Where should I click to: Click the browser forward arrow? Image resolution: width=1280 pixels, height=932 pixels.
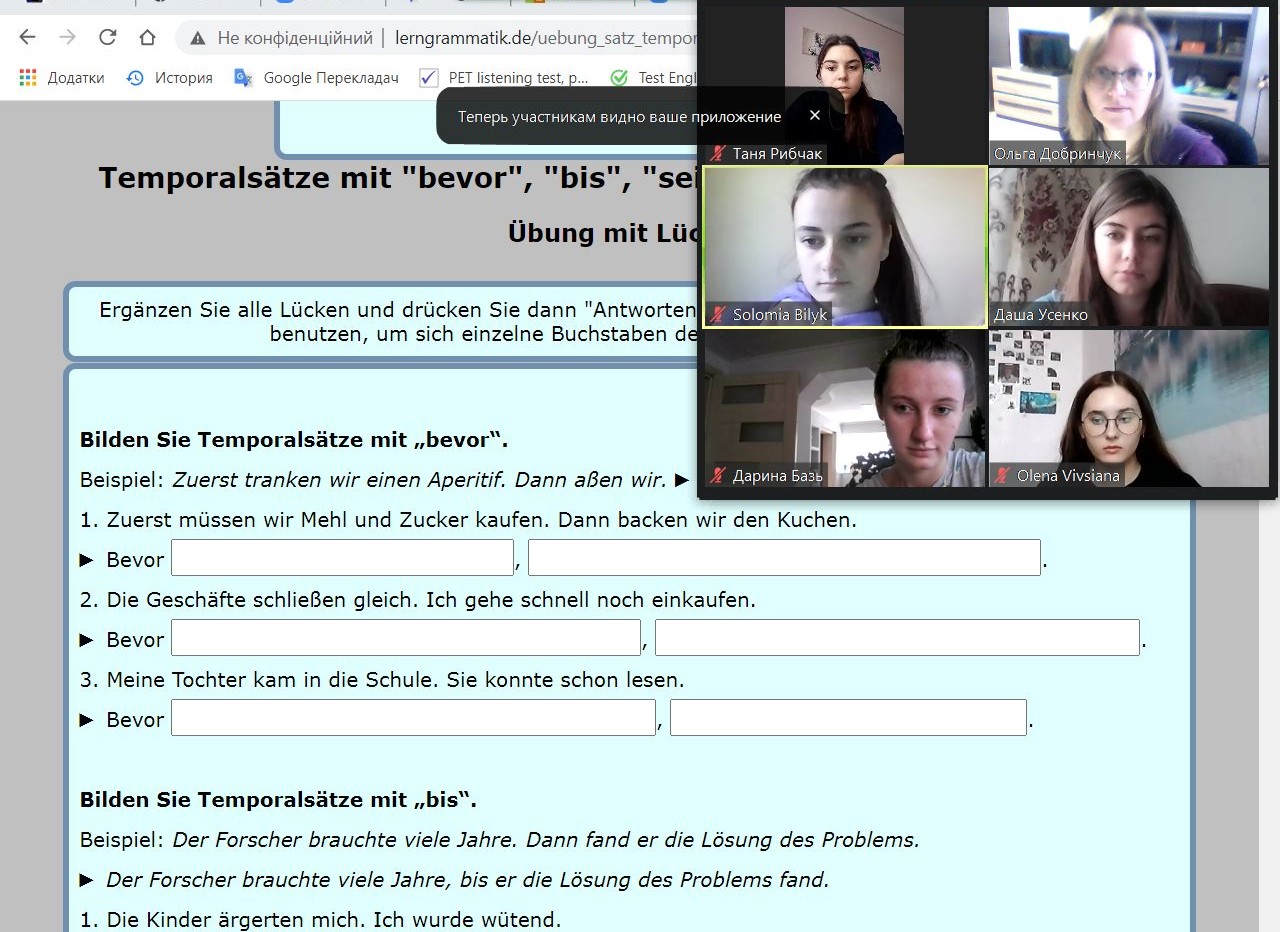67,38
